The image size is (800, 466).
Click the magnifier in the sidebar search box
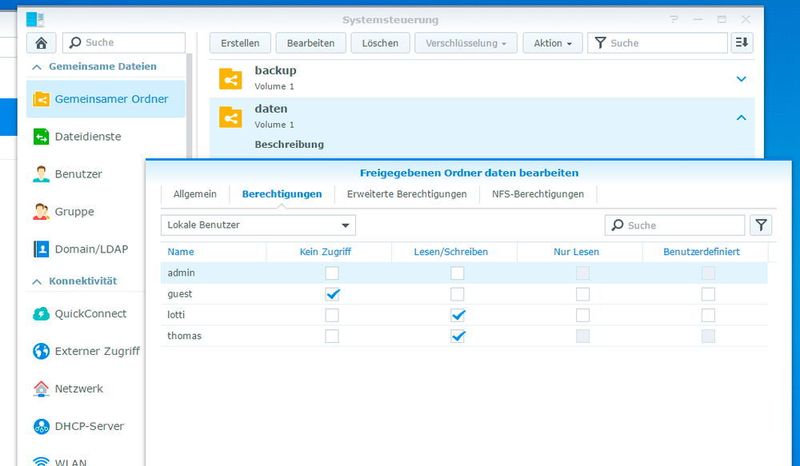point(75,43)
